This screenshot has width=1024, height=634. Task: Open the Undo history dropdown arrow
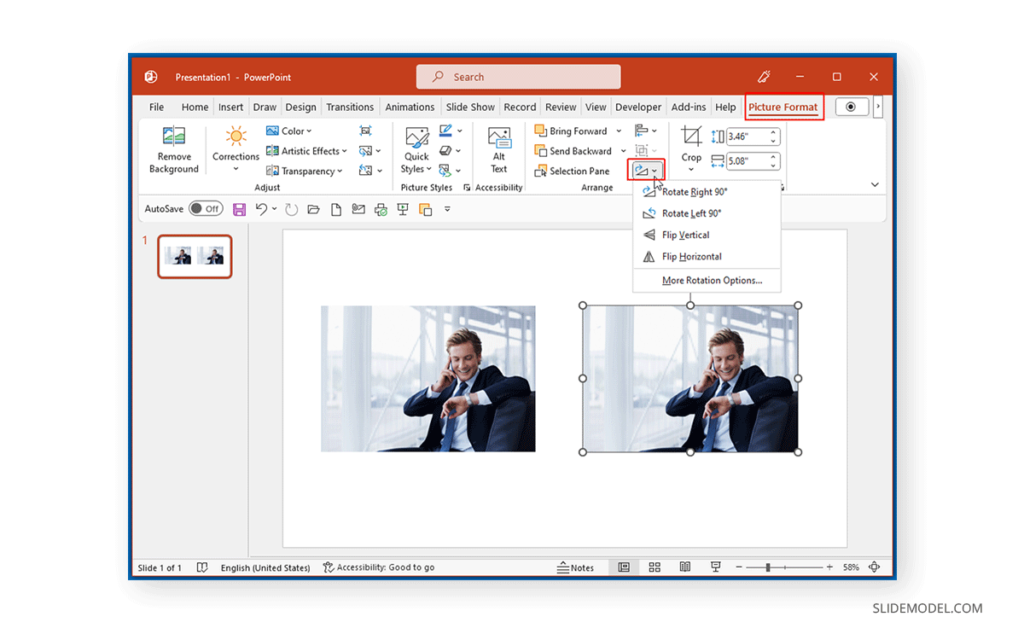[274, 209]
